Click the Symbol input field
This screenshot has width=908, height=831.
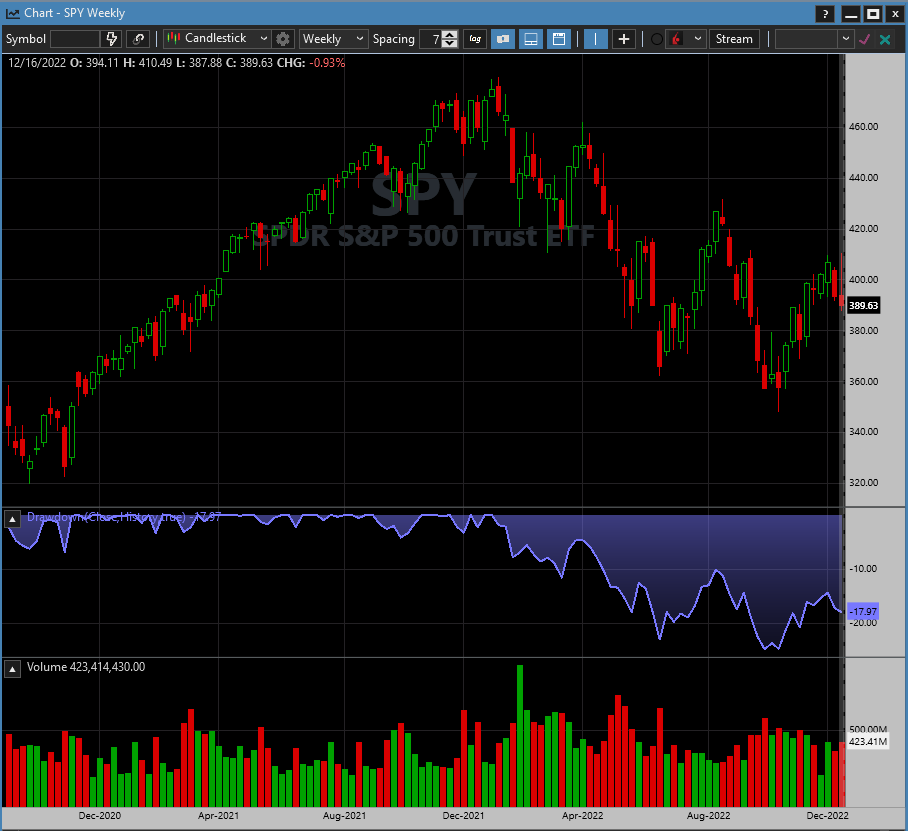tap(75, 39)
